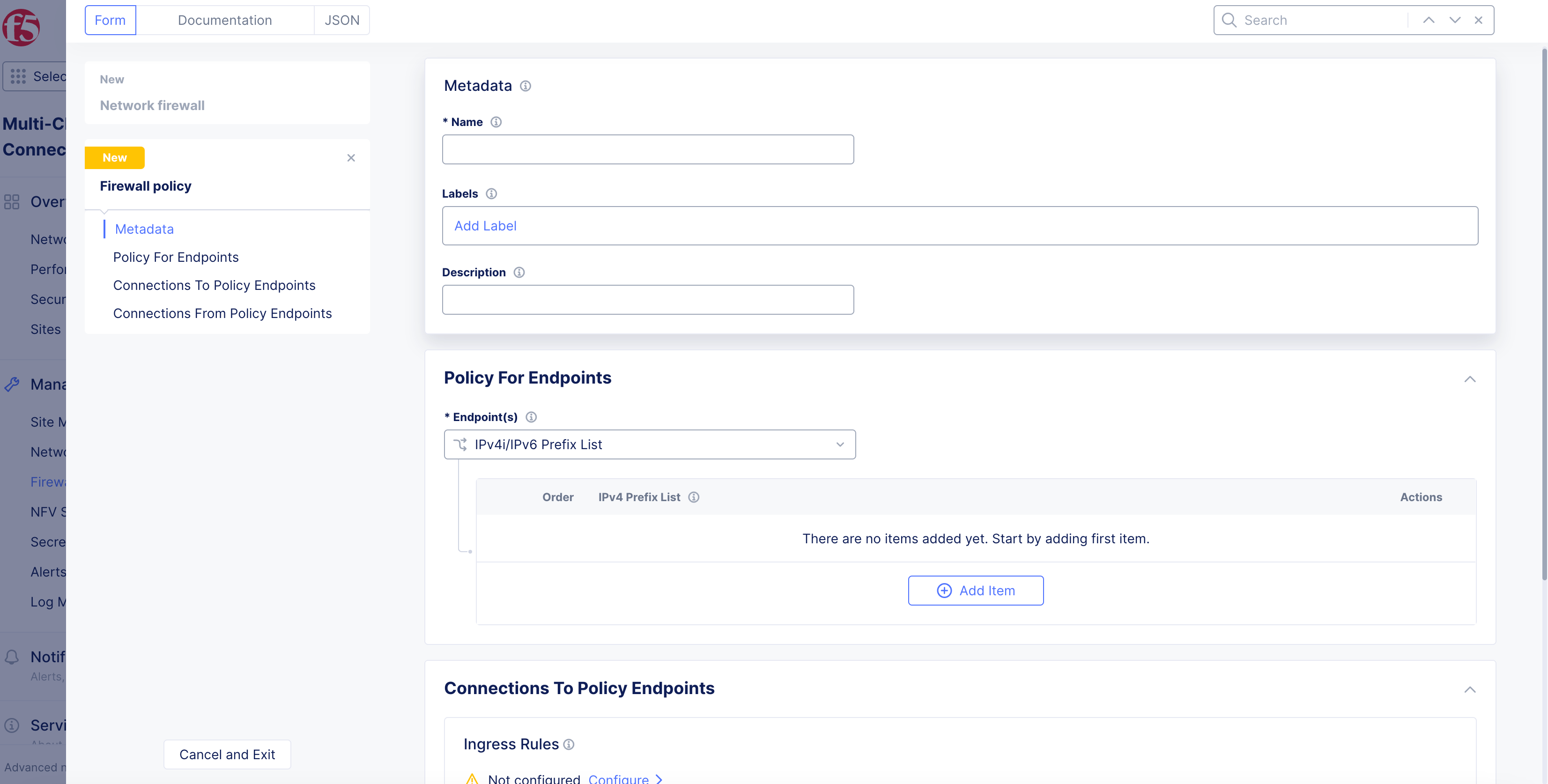
Task: Click the Name input field
Action: pyautogui.click(x=648, y=149)
